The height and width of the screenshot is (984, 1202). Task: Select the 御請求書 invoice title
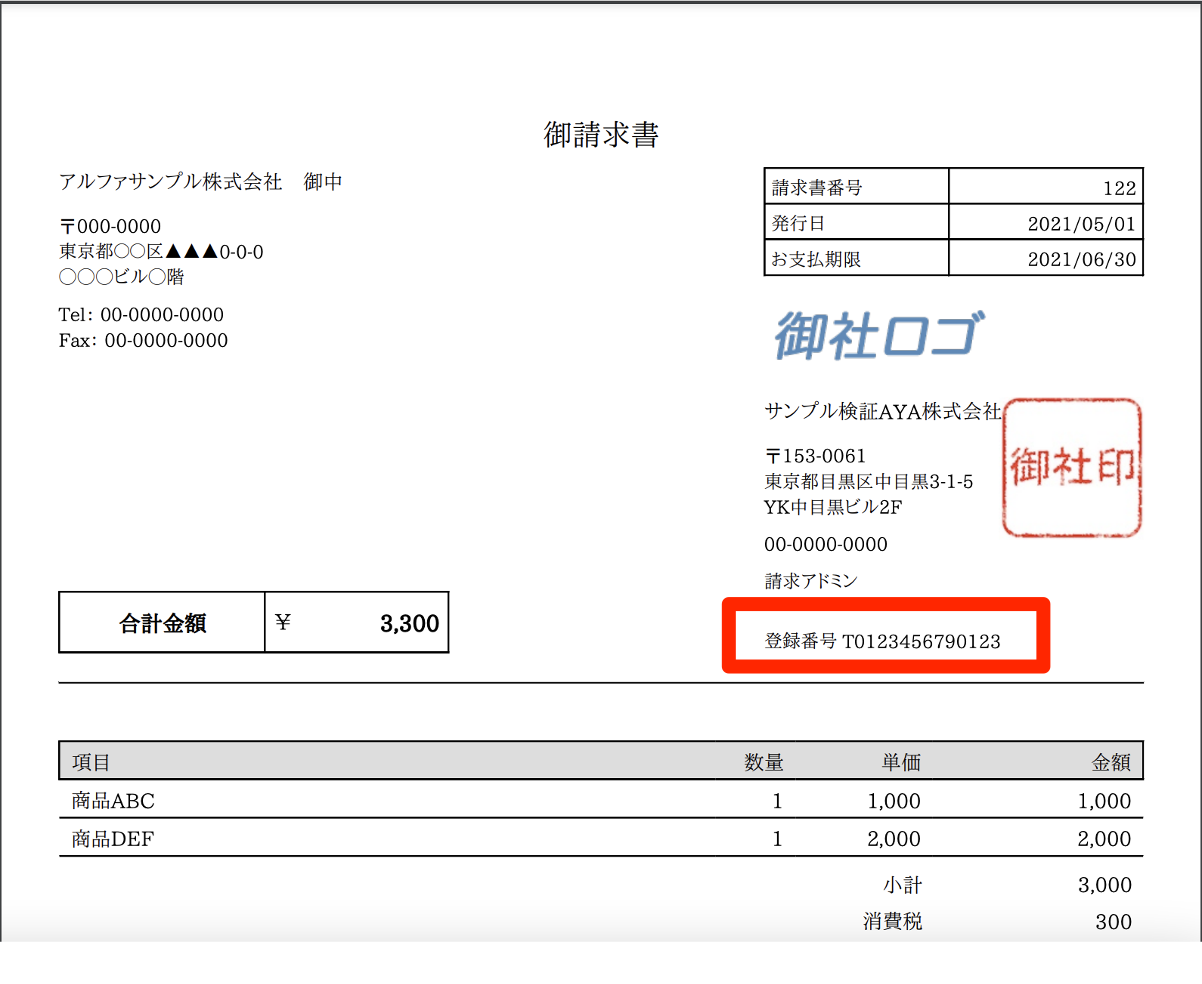(600, 134)
